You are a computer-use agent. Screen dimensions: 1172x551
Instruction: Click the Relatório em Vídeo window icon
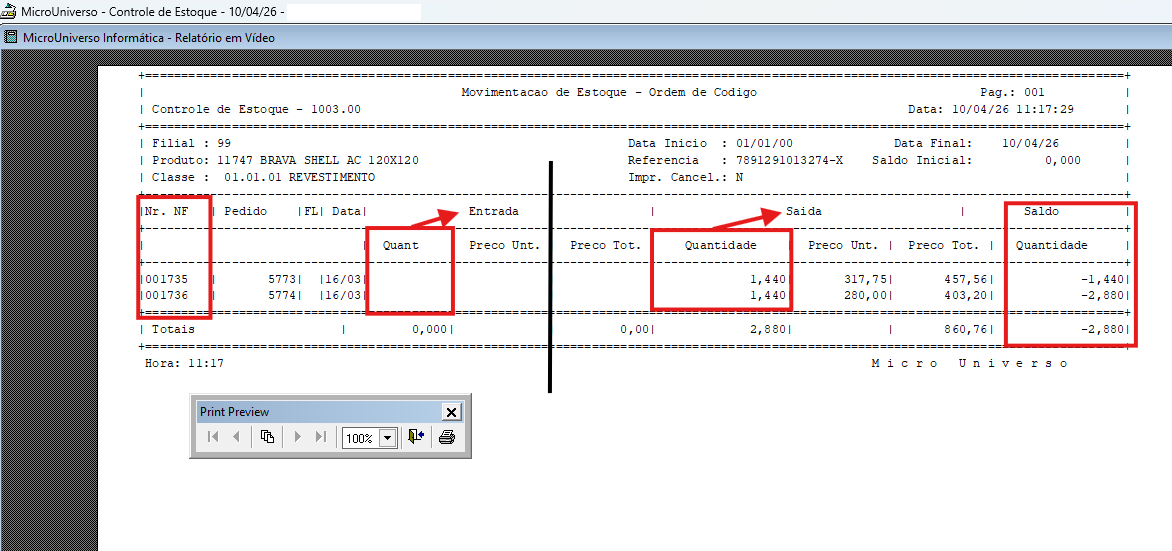[11, 37]
